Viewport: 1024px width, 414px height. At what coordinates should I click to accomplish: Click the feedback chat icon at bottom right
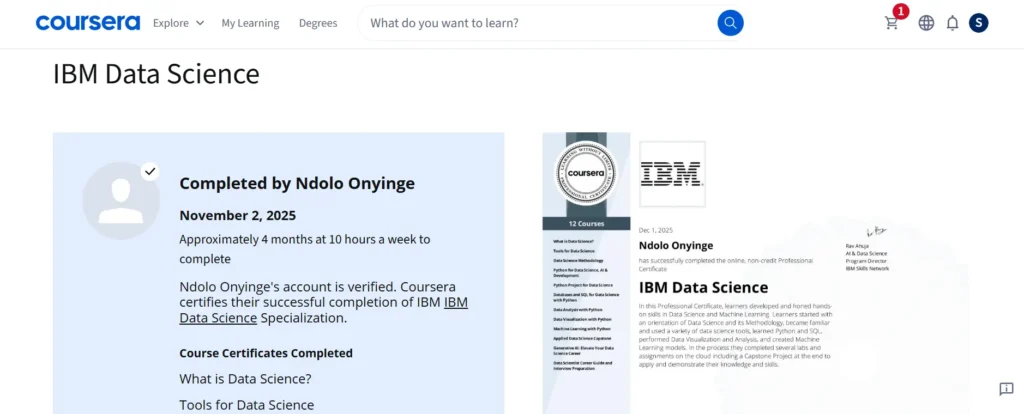(1006, 389)
